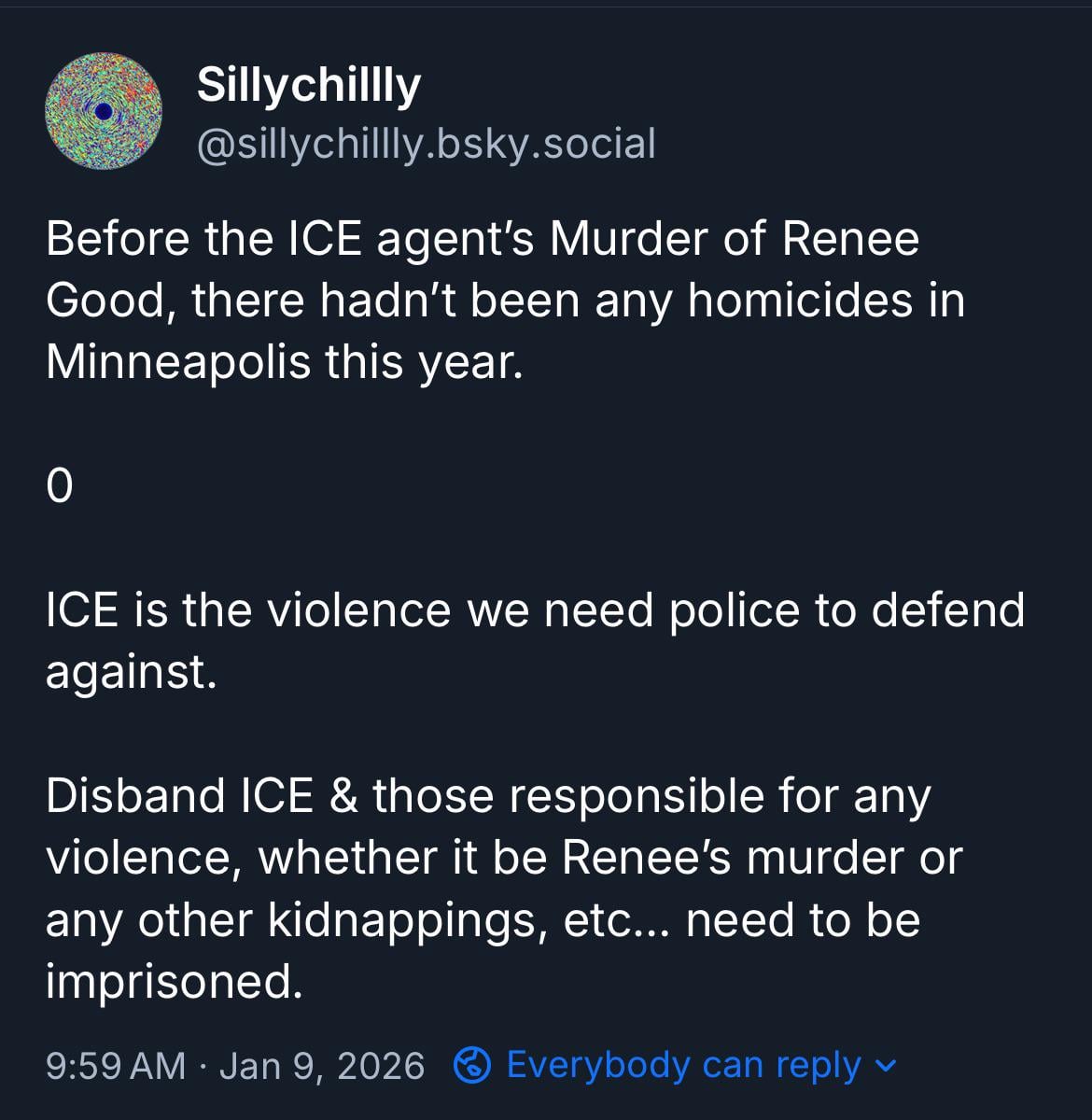Click the Jan 9, 2026 post date
1092x1120 pixels.
[322, 1065]
